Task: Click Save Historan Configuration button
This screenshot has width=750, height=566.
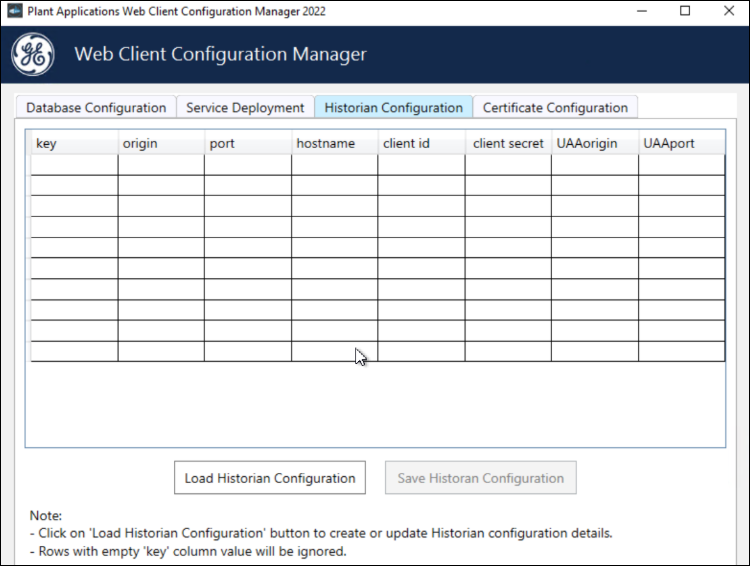Action: point(481,478)
